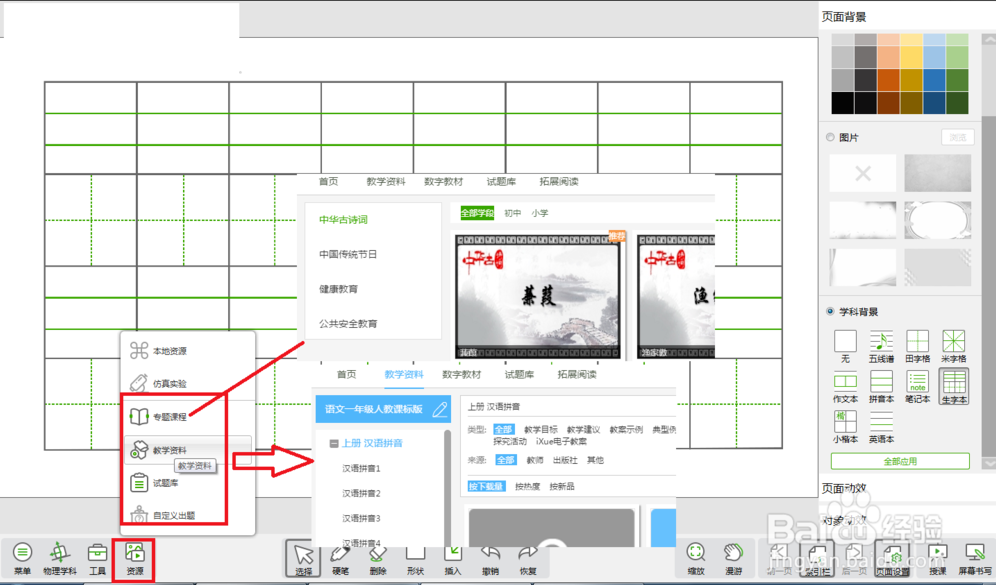Undo with the 撤销 icon
The image size is (996, 585).
490,558
